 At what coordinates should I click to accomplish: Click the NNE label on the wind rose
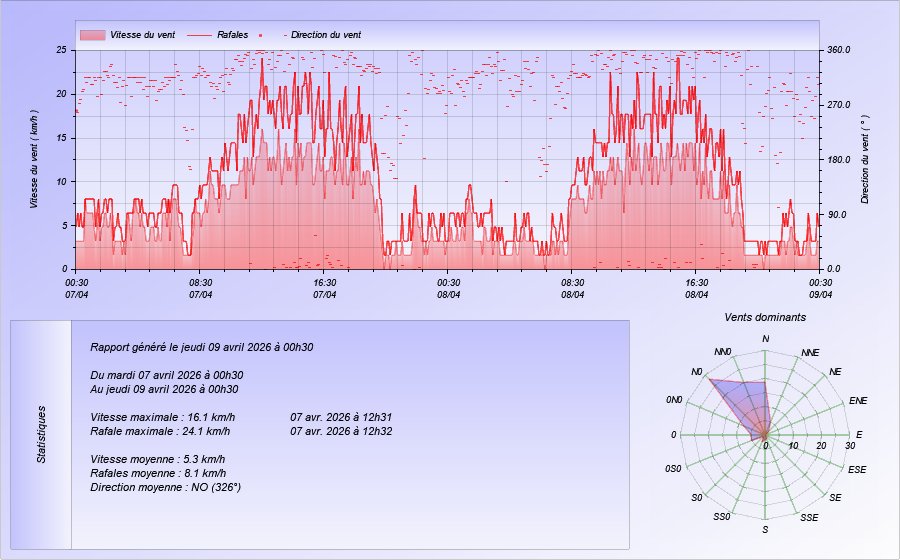pyautogui.click(x=810, y=354)
